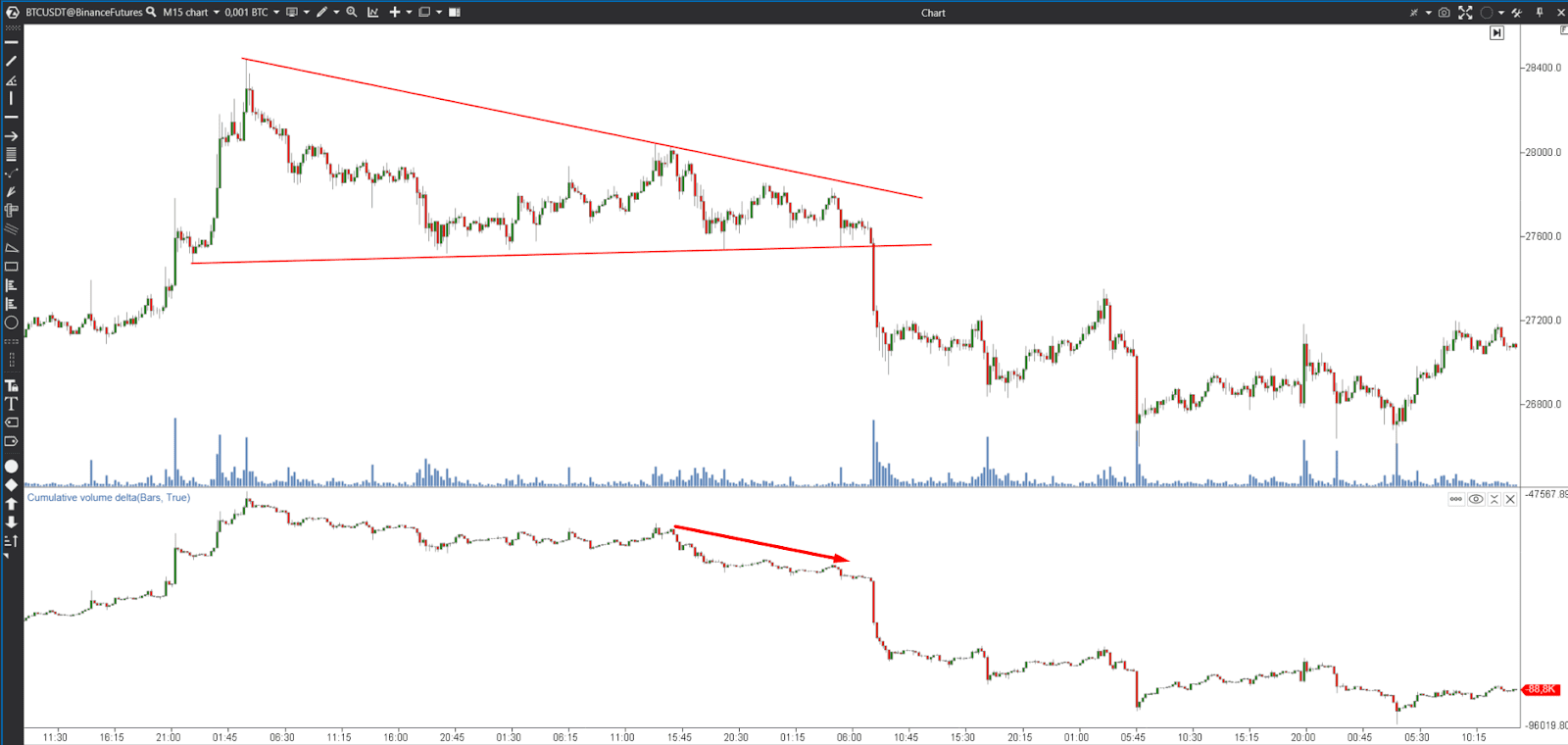Open chart settings tools icon

[1516, 12]
